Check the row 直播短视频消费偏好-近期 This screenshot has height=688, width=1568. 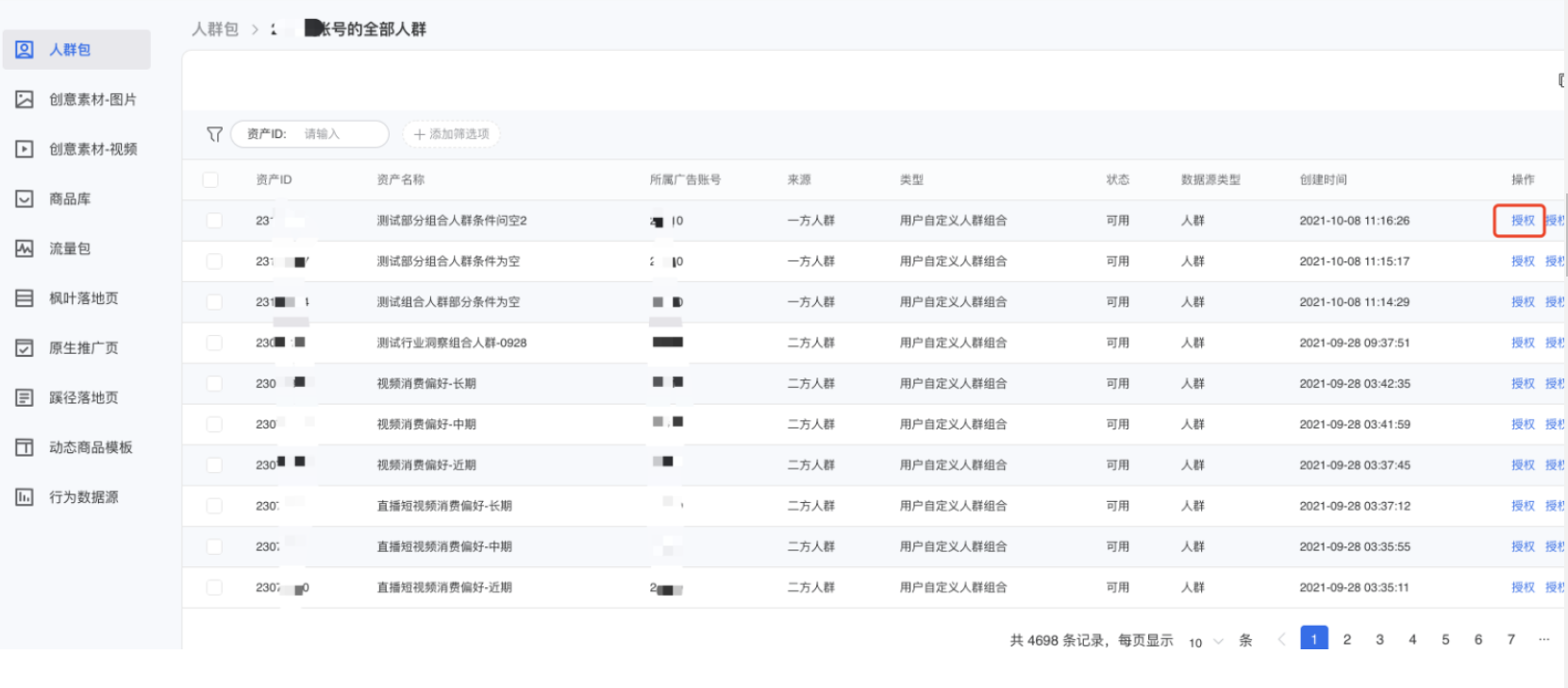[x=214, y=587]
